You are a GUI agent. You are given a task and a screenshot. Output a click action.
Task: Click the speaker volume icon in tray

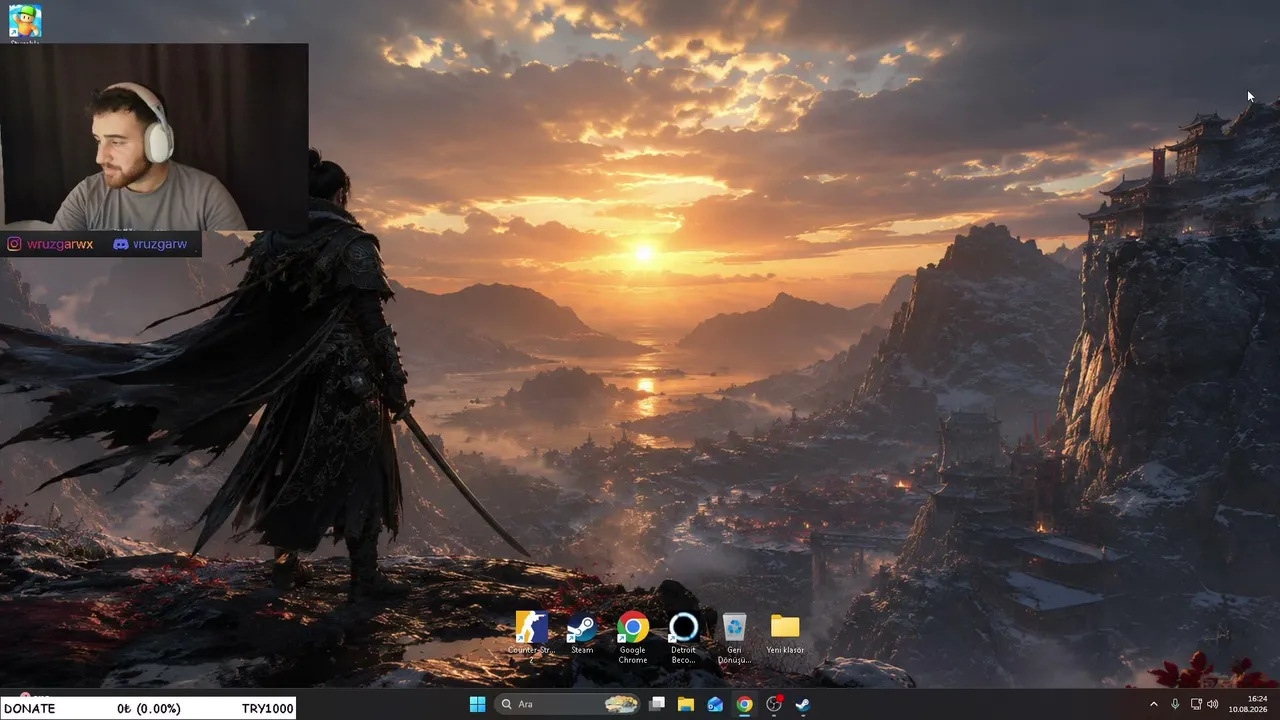[x=1212, y=704]
